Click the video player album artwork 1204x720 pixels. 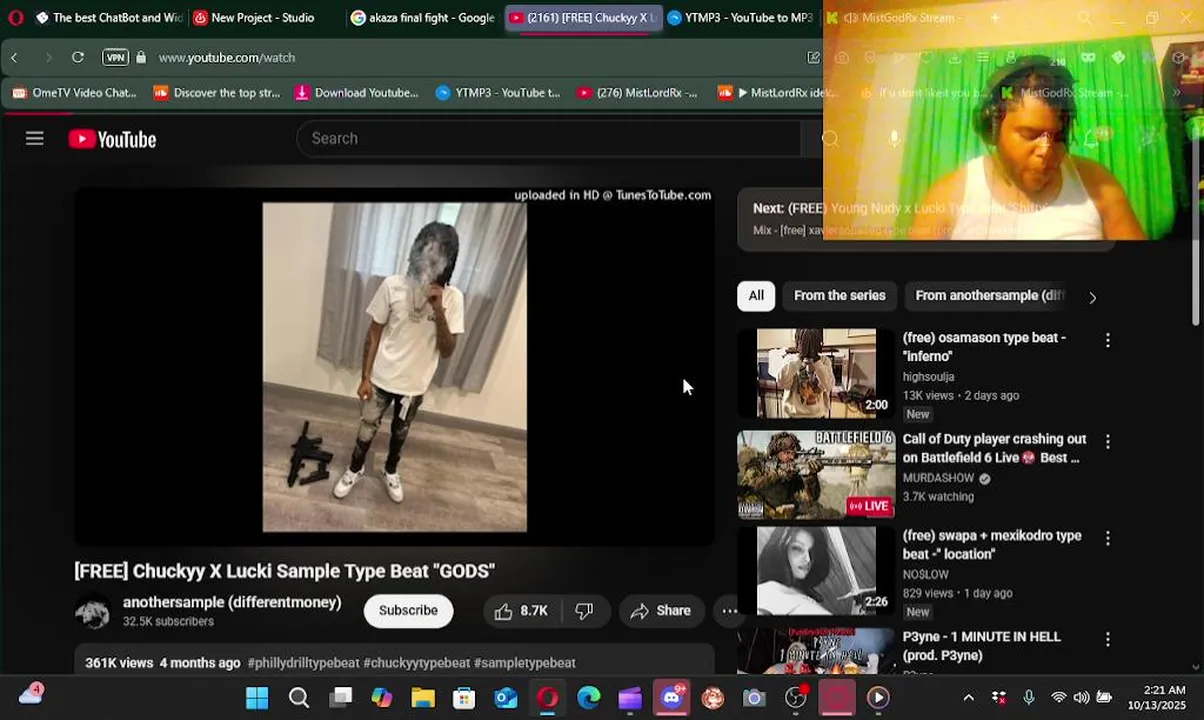click(x=395, y=367)
